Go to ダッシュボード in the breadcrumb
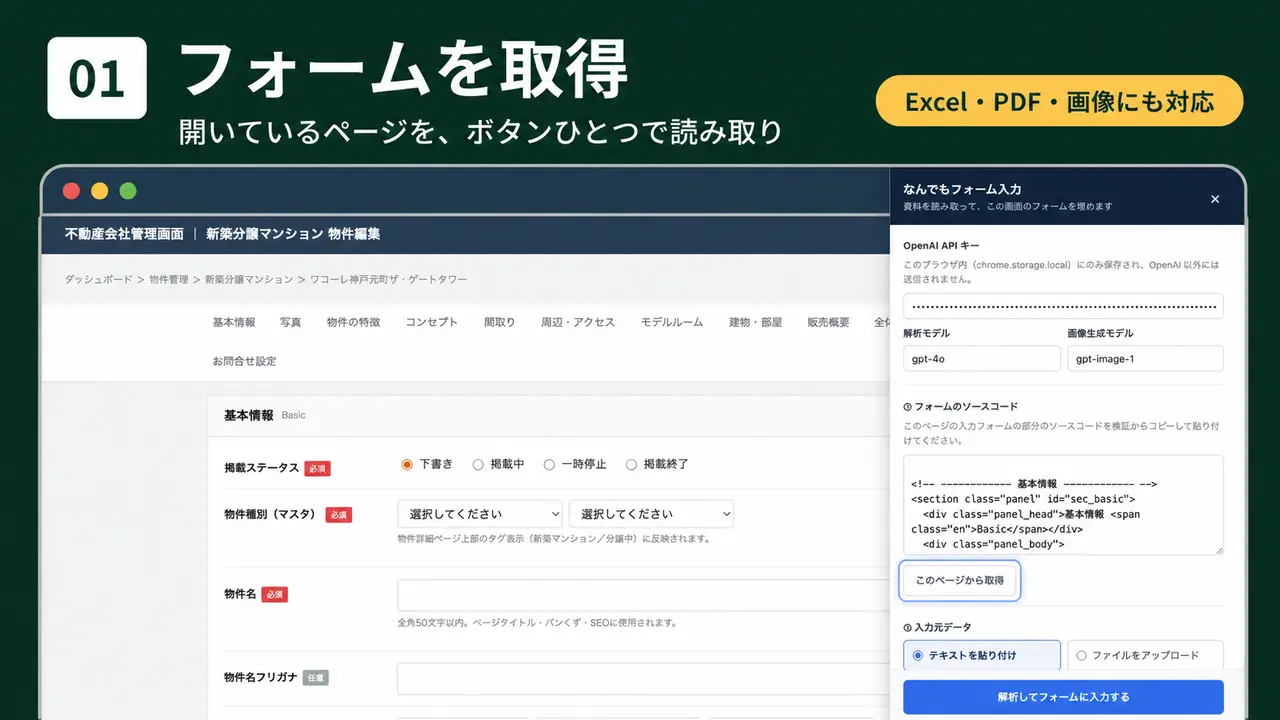This screenshot has height=720, width=1280. [98, 280]
